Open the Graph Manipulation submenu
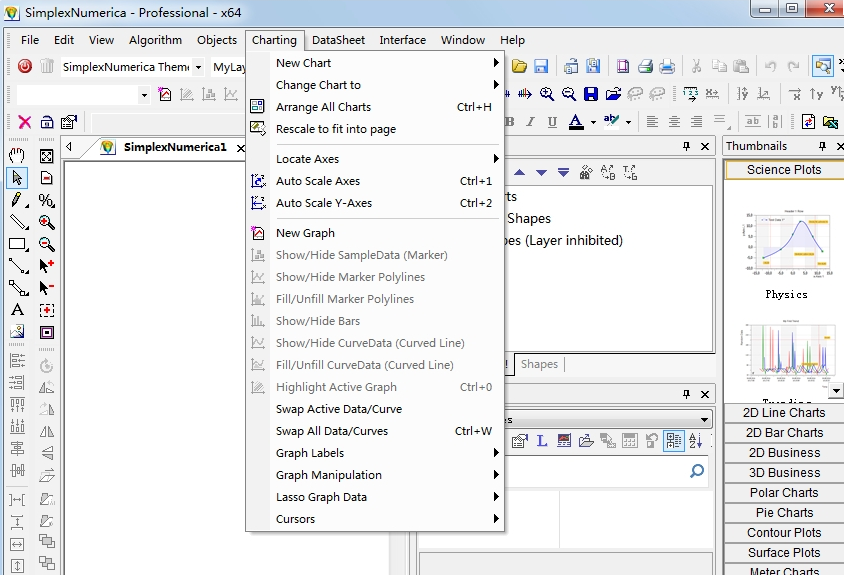This screenshot has height=575, width=844. click(375, 475)
